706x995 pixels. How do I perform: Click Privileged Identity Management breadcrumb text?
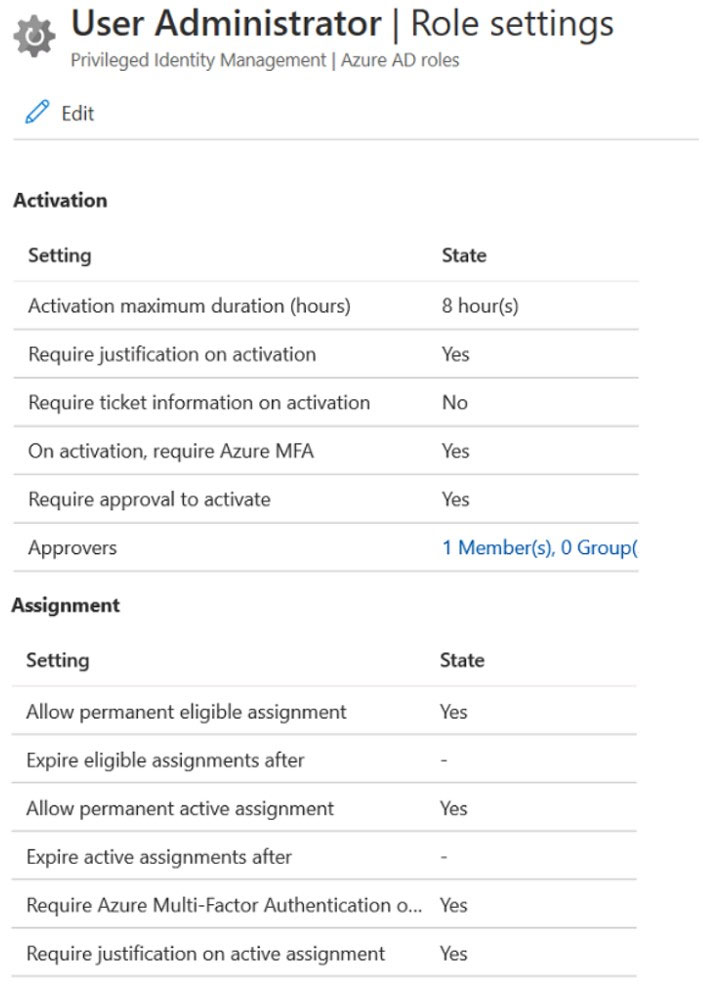click(198, 60)
